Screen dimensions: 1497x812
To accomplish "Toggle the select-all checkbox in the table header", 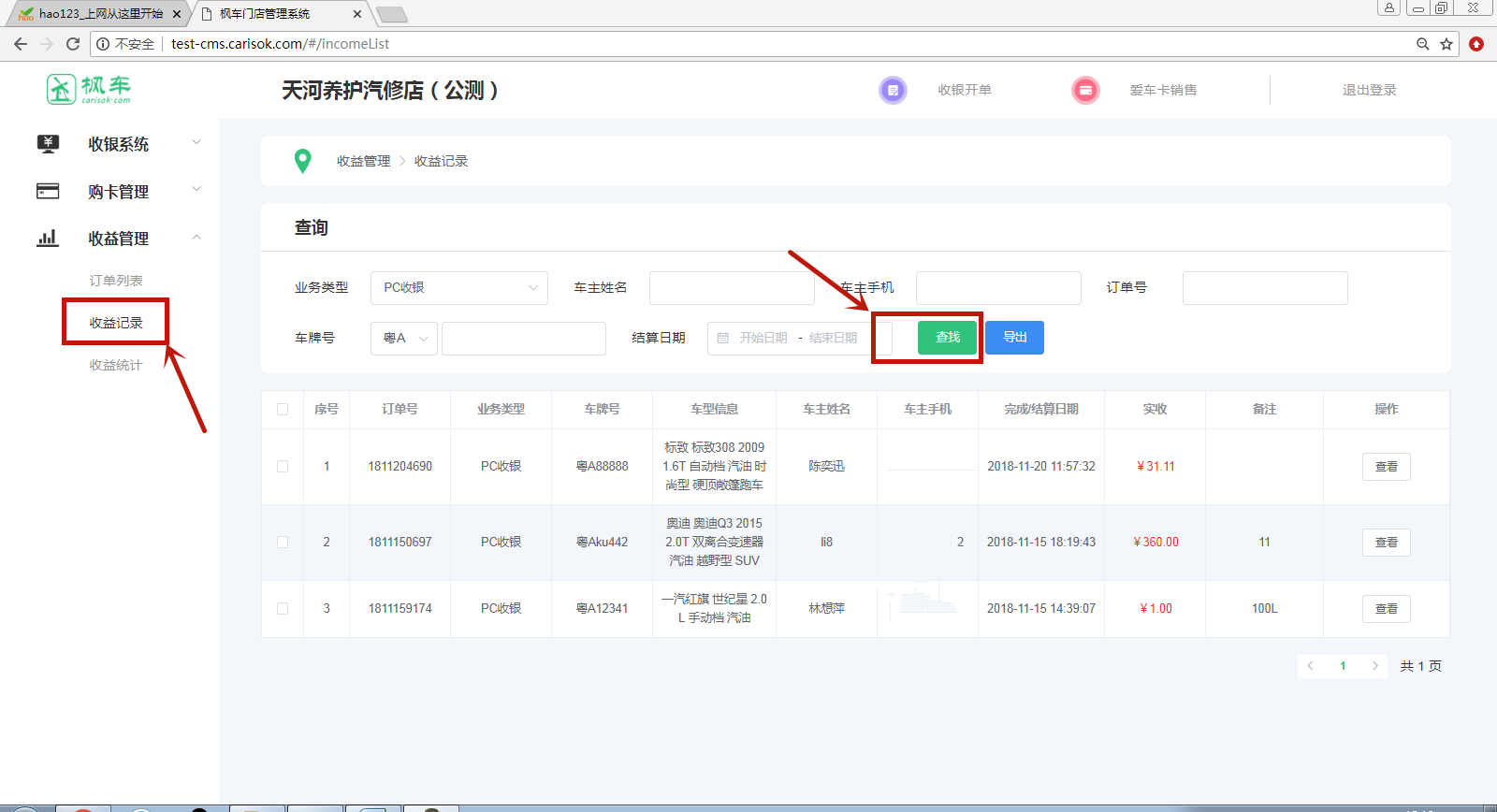I will 283,409.
